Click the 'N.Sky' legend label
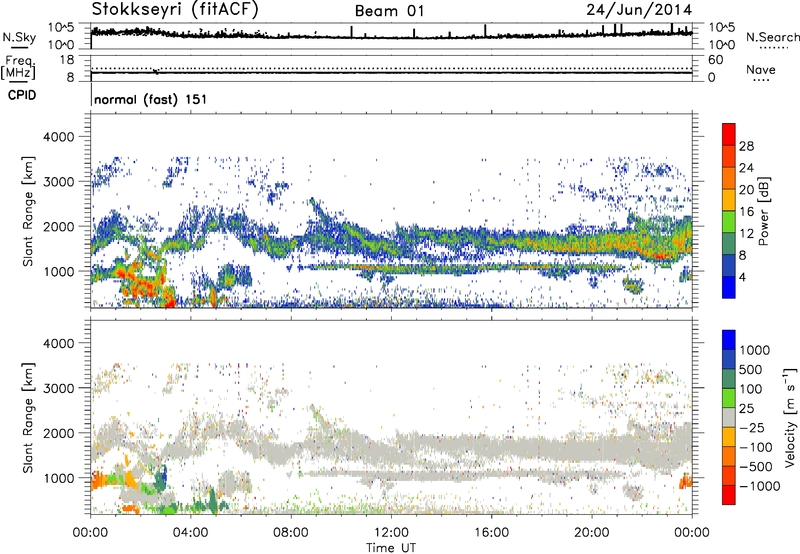The height and width of the screenshot is (554, 800). point(19,37)
